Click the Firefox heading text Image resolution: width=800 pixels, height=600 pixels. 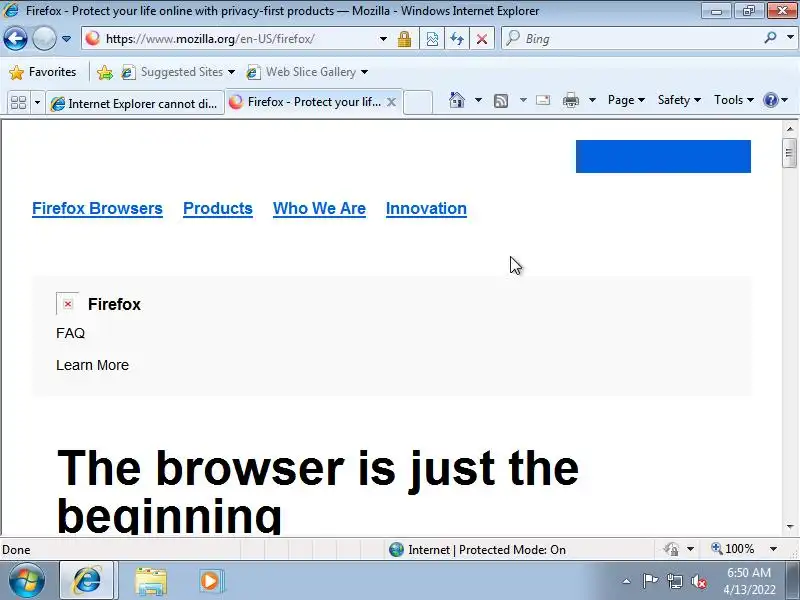tap(114, 304)
